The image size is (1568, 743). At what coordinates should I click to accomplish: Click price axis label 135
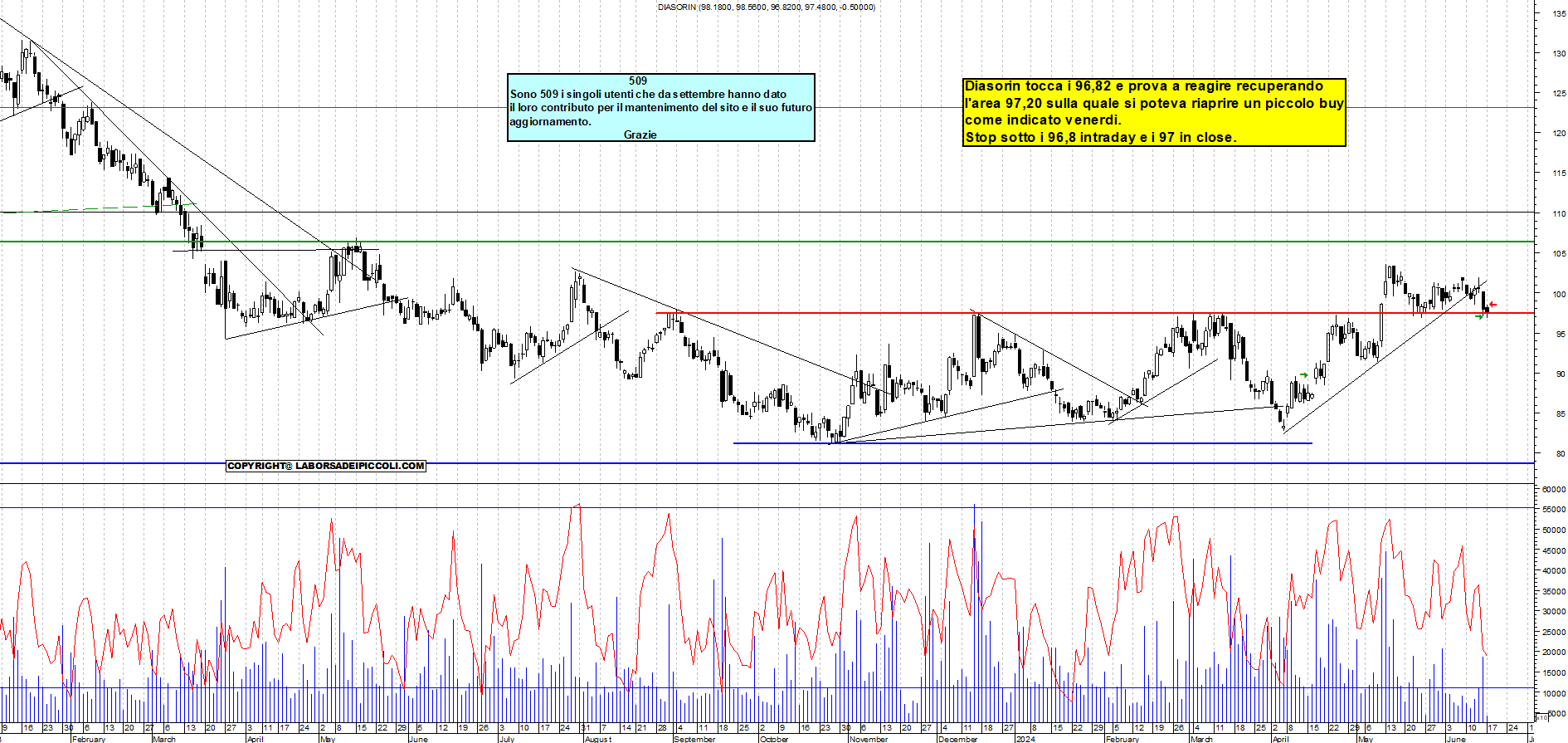click(1559, 13)
